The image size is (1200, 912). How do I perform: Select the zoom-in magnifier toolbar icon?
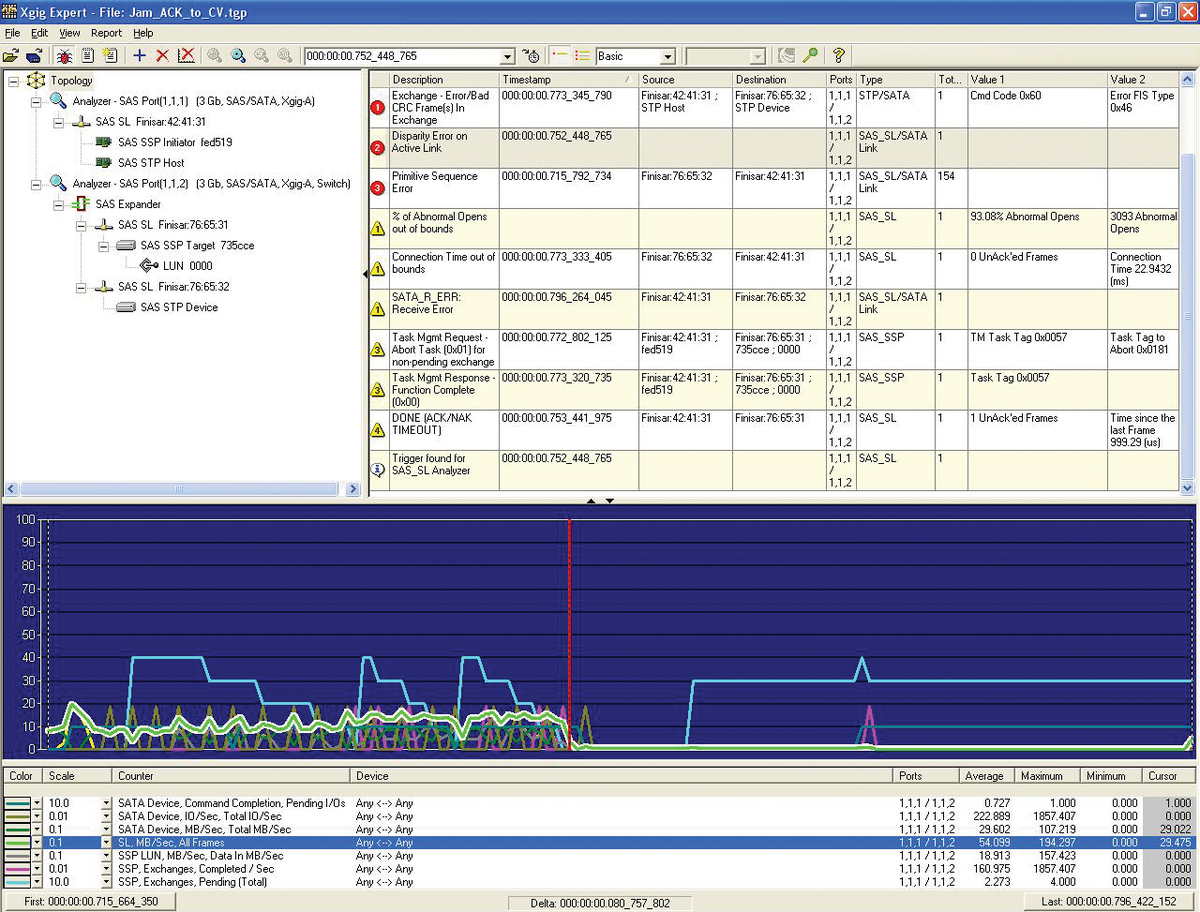click(x=237, y=56)
